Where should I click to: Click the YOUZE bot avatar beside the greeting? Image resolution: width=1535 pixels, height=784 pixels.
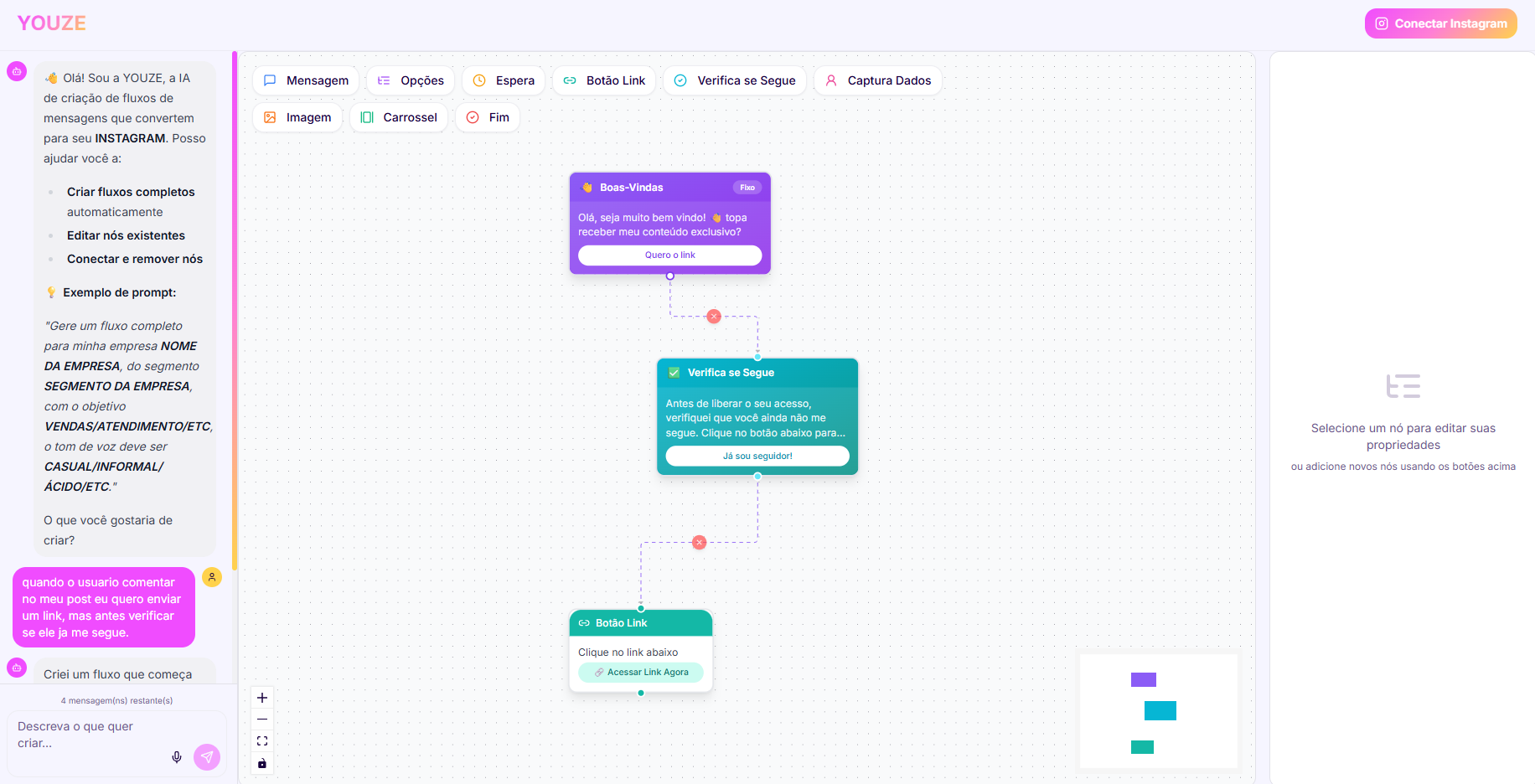pyautogui.click(x=17, y=71)
